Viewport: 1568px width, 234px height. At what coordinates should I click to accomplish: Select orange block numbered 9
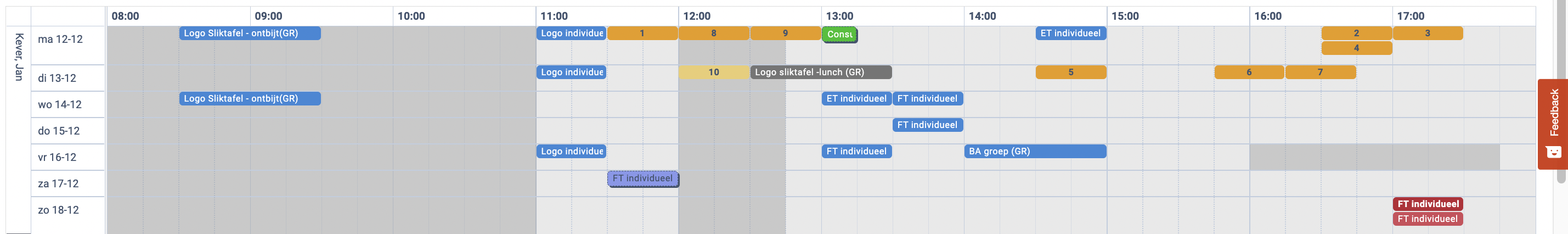click(x=785, y=34)
